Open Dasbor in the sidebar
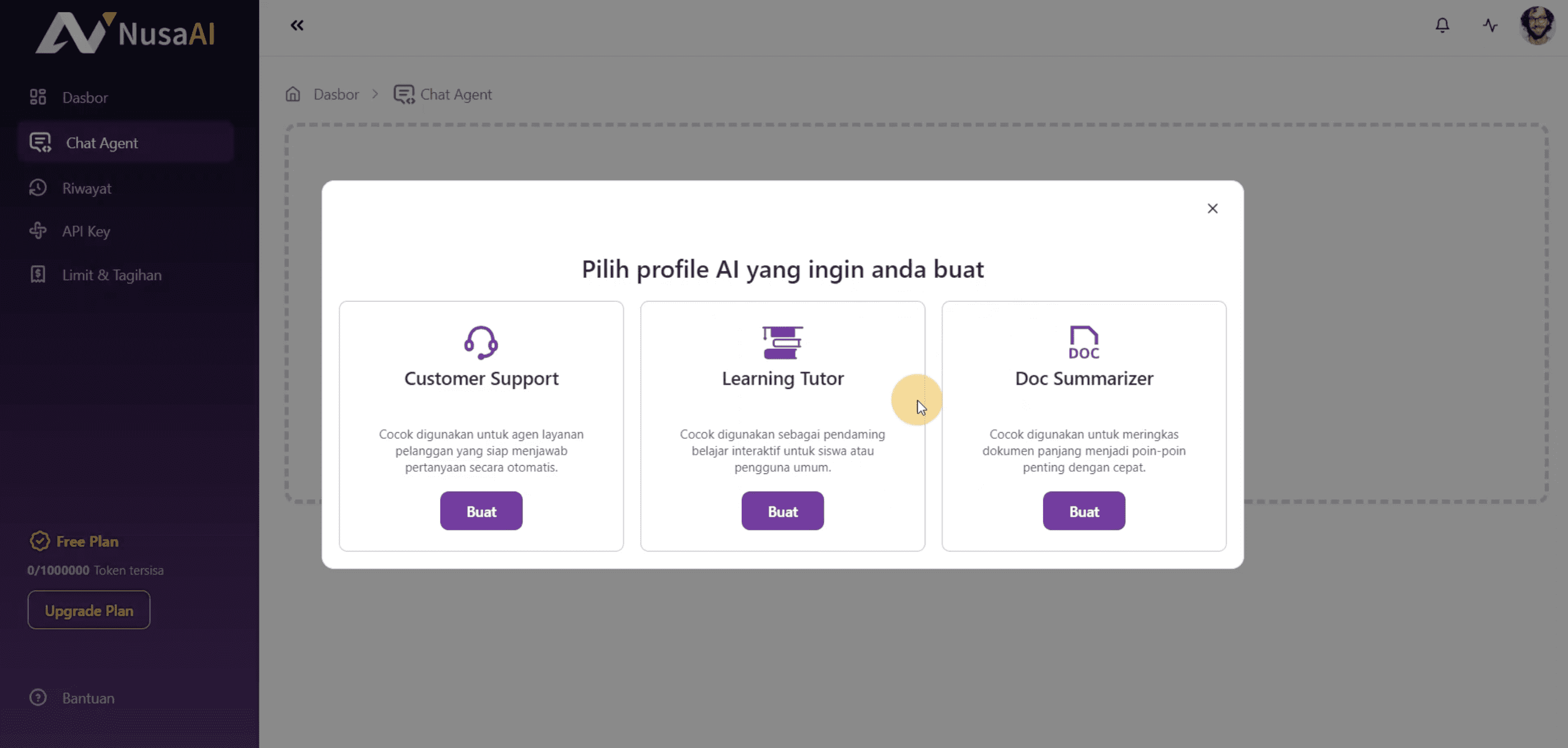 [85, 97]
